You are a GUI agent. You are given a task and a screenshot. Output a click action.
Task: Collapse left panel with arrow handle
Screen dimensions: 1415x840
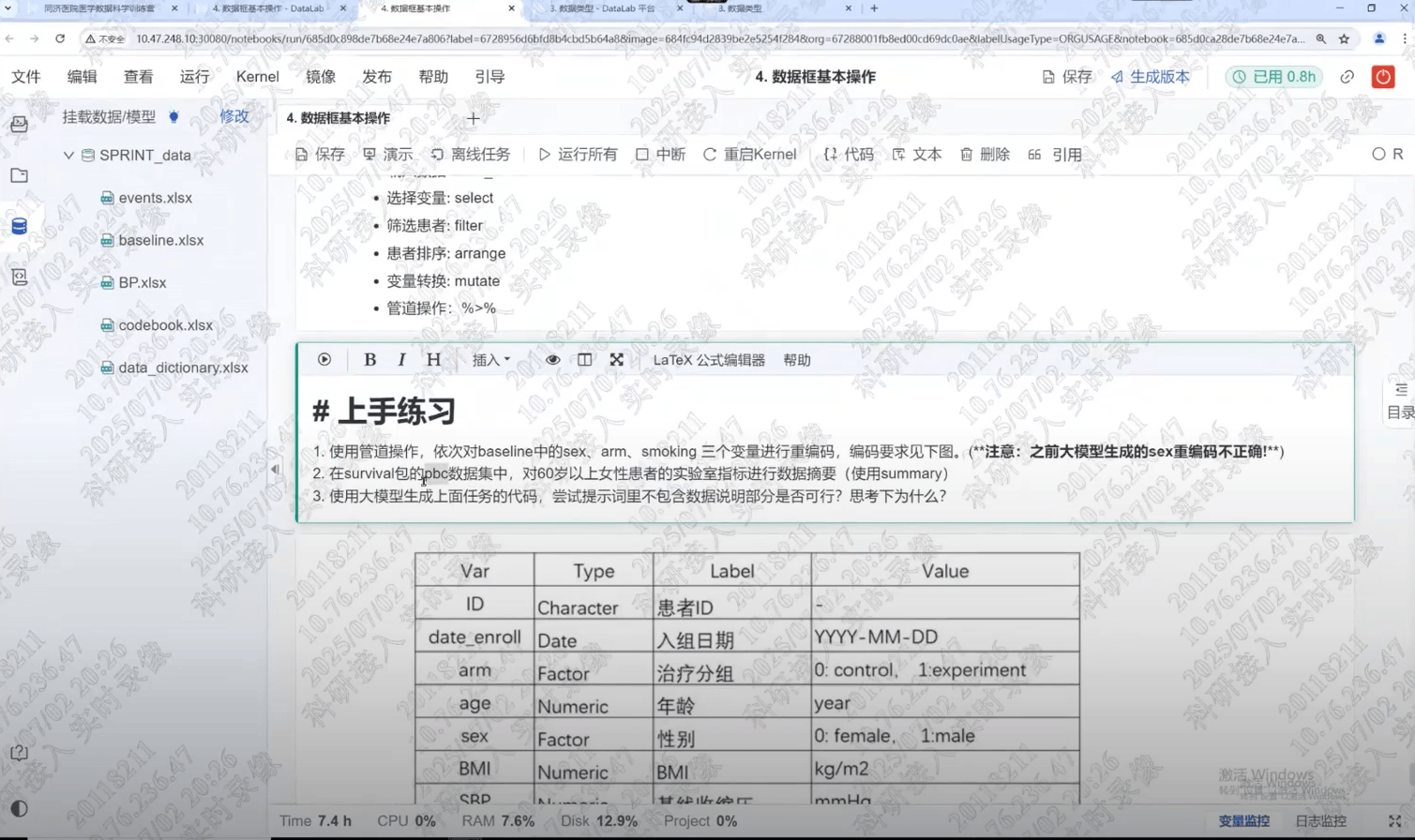point(275,470)
